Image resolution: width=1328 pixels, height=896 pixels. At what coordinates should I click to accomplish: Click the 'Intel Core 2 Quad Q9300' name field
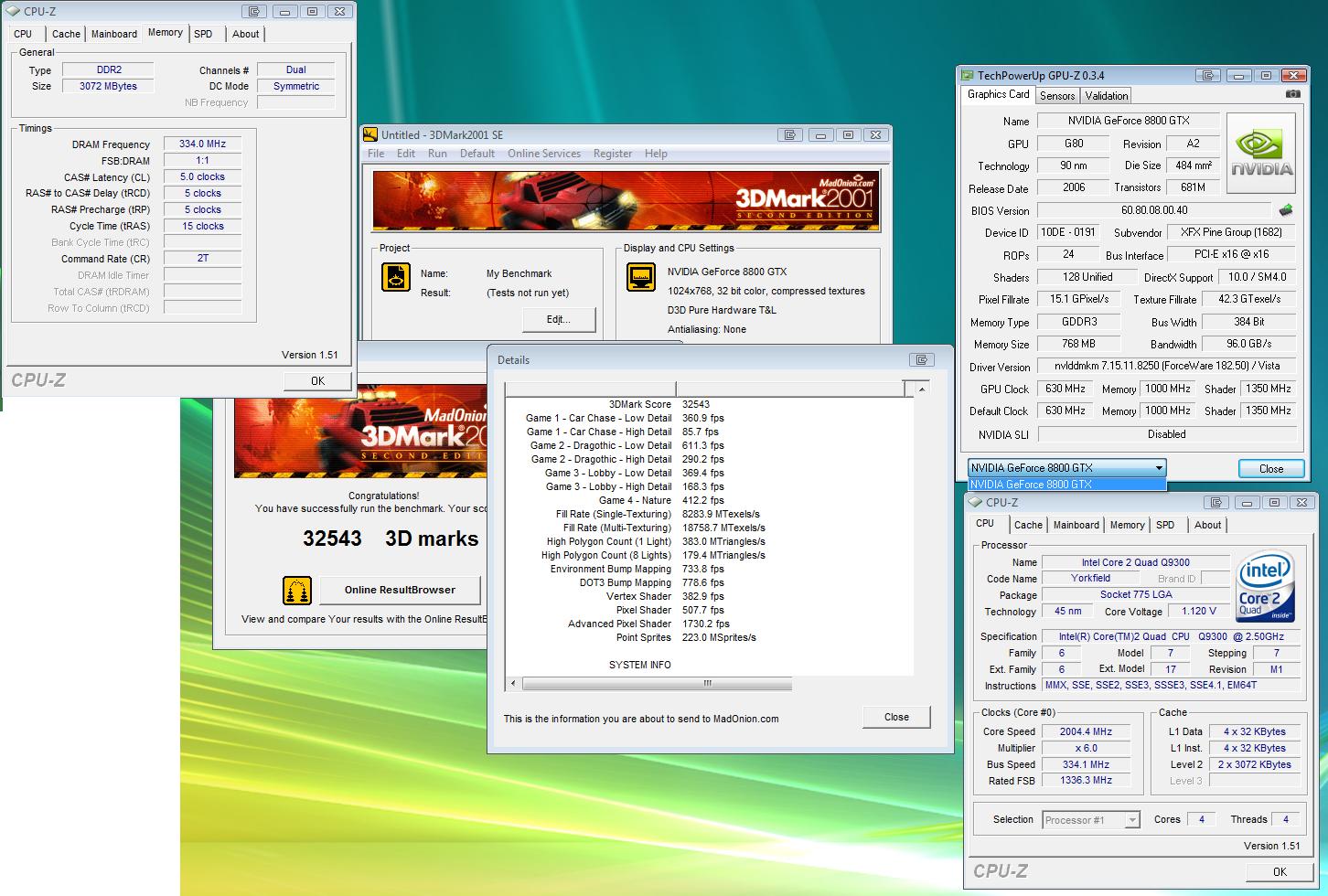pos(1135,562)
